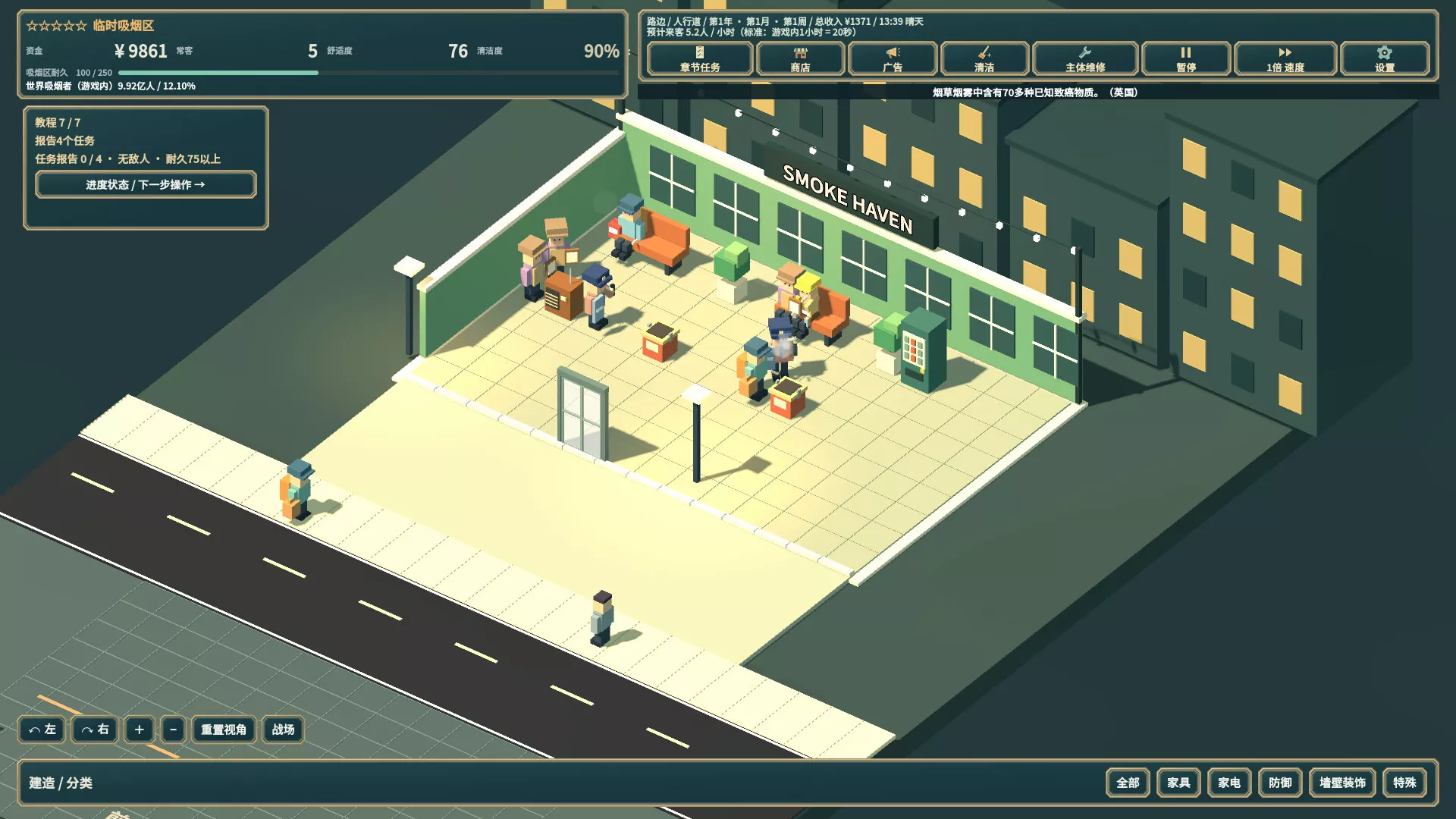Select the 墙壁装饰 wall decoration tab
Image resolution: width=1456 pixels, height=819 pixels.
1342,783
